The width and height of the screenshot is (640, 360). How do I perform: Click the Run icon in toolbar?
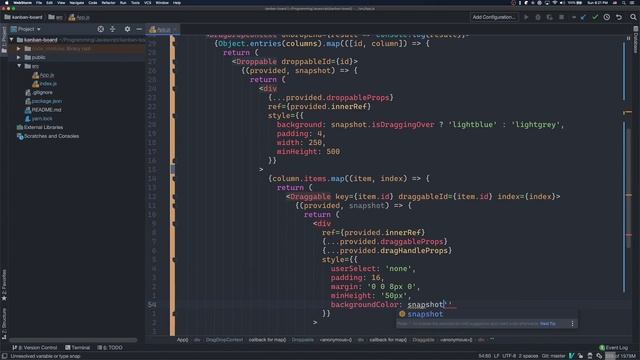(526, 17)
